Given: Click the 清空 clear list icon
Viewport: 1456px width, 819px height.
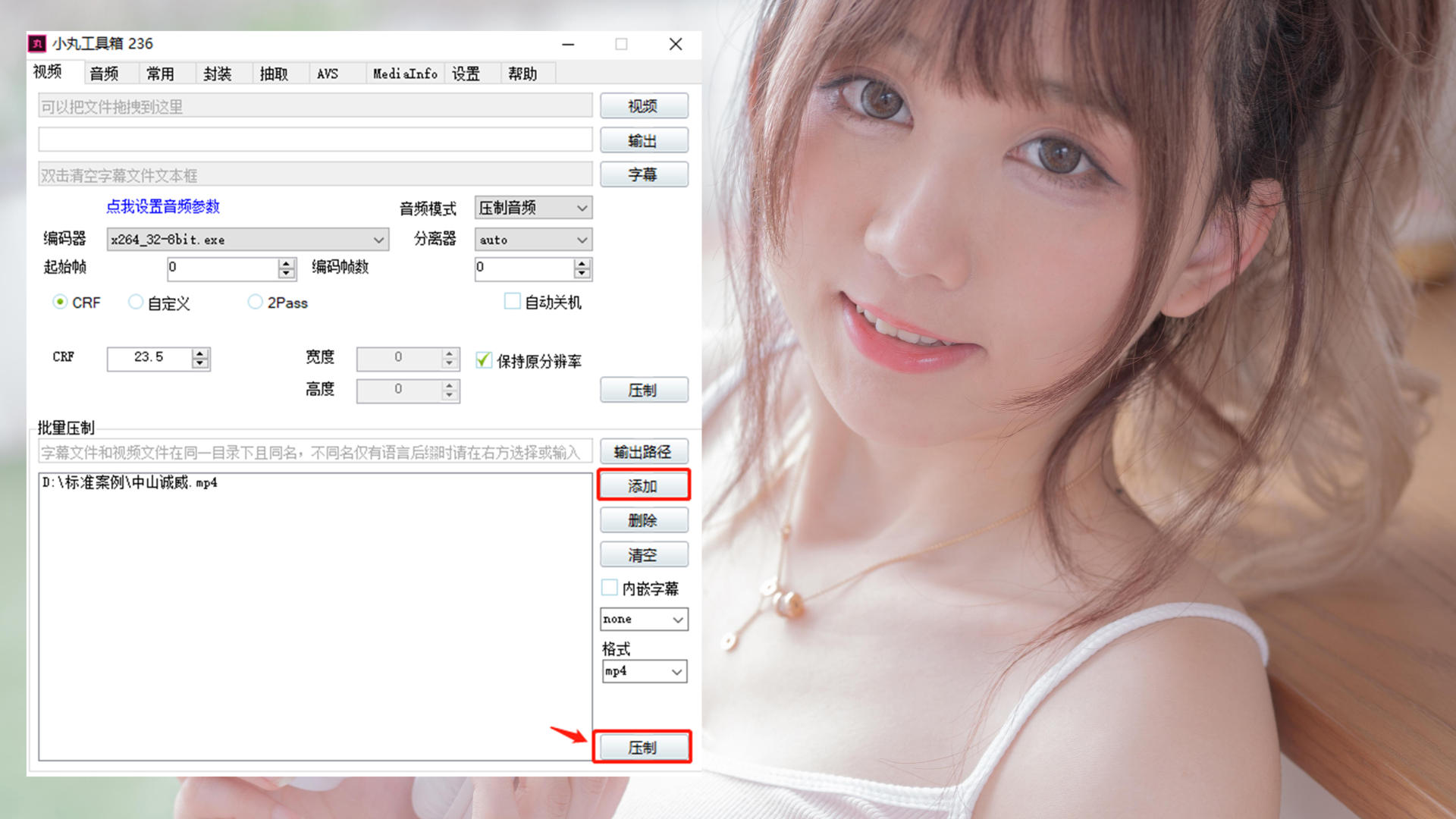Looking at the screenshot, I should pos(643,554).
